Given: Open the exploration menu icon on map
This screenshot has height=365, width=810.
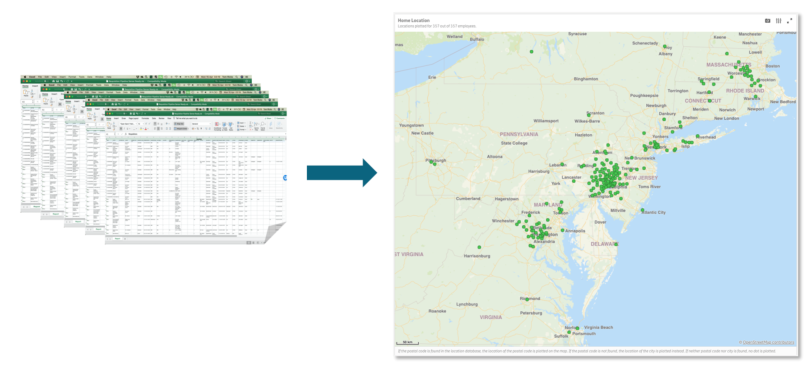Looking at the screenshot, I should 778,21.
